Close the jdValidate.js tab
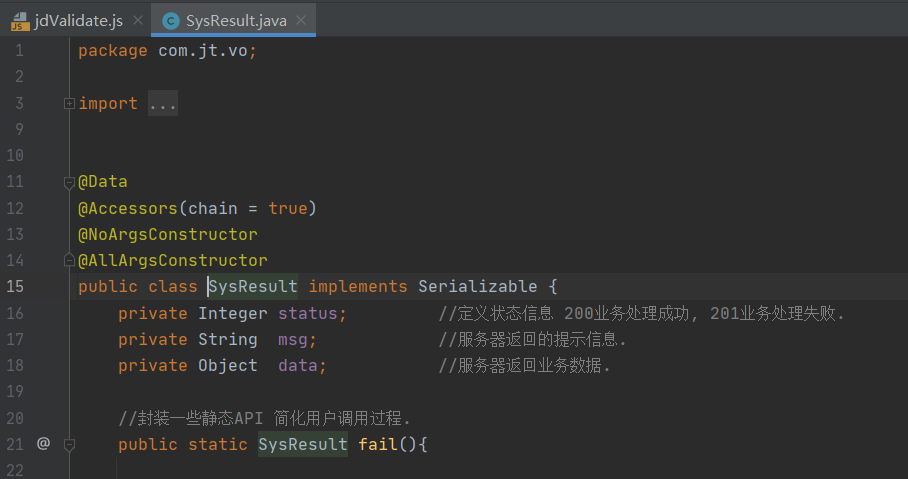Screen dimensions: 908x479 (x=138, y=20)
